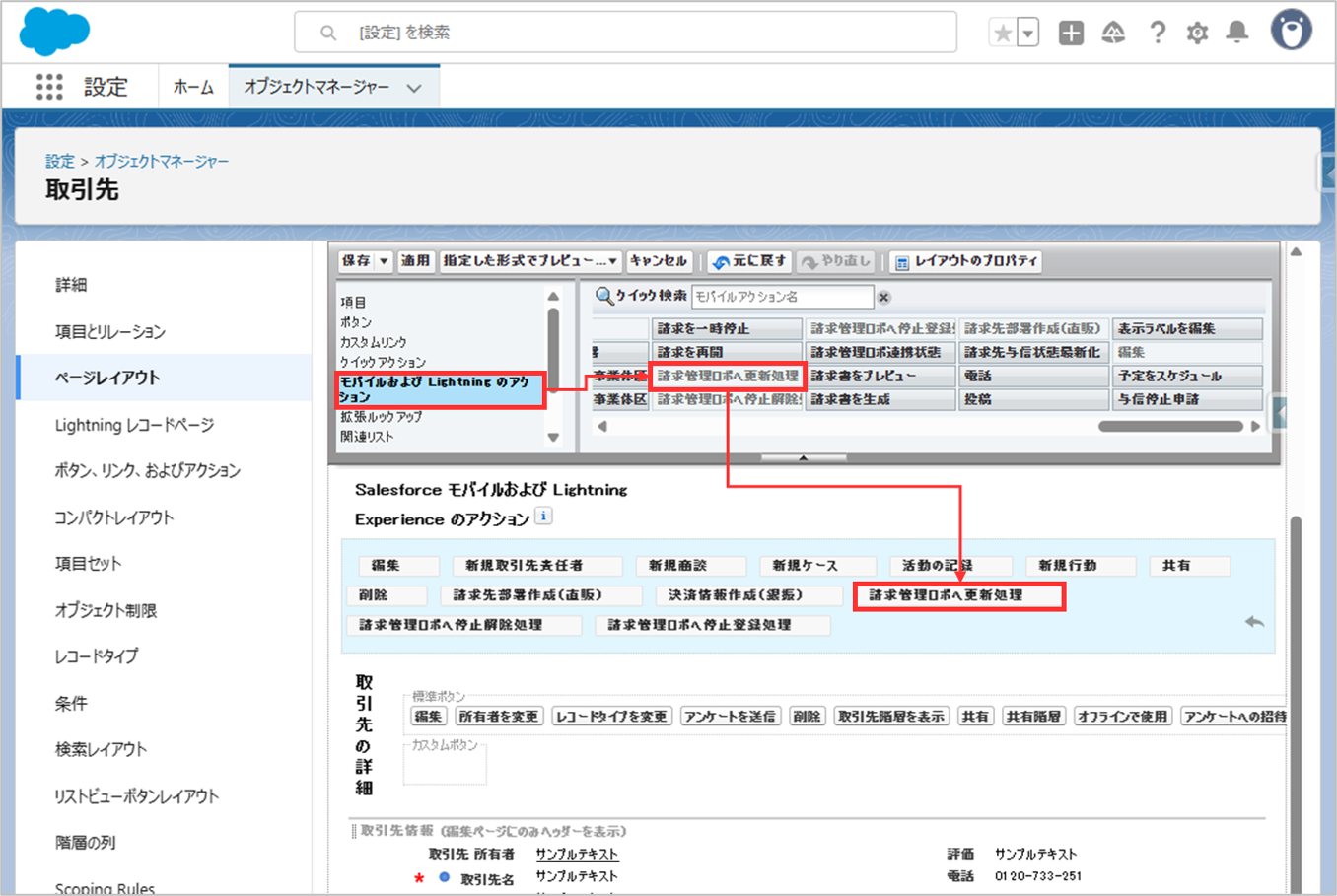Open the notifications bell
Screen dimensions: 1337x896
[x=1236, y=34]
